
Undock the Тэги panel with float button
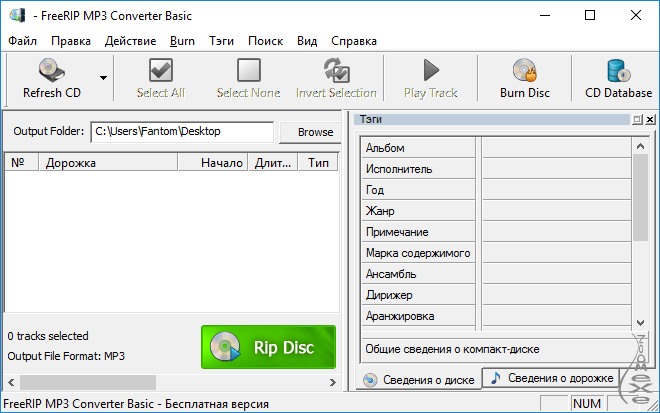(638, 120)
